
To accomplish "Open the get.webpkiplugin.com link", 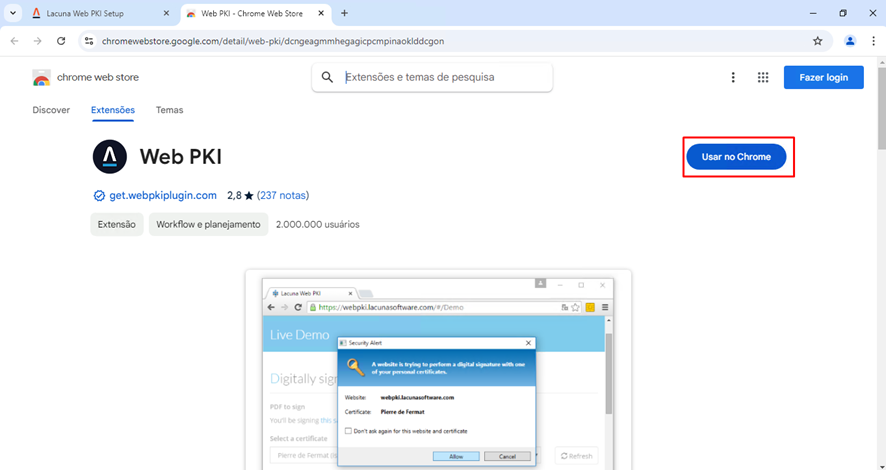I will (163, 195).
